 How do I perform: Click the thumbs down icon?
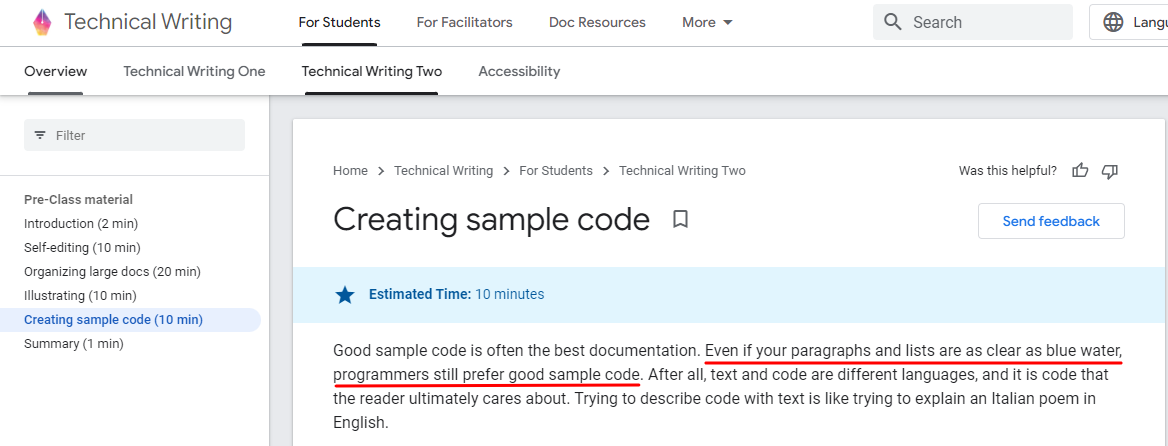(x=1110, y=171)
